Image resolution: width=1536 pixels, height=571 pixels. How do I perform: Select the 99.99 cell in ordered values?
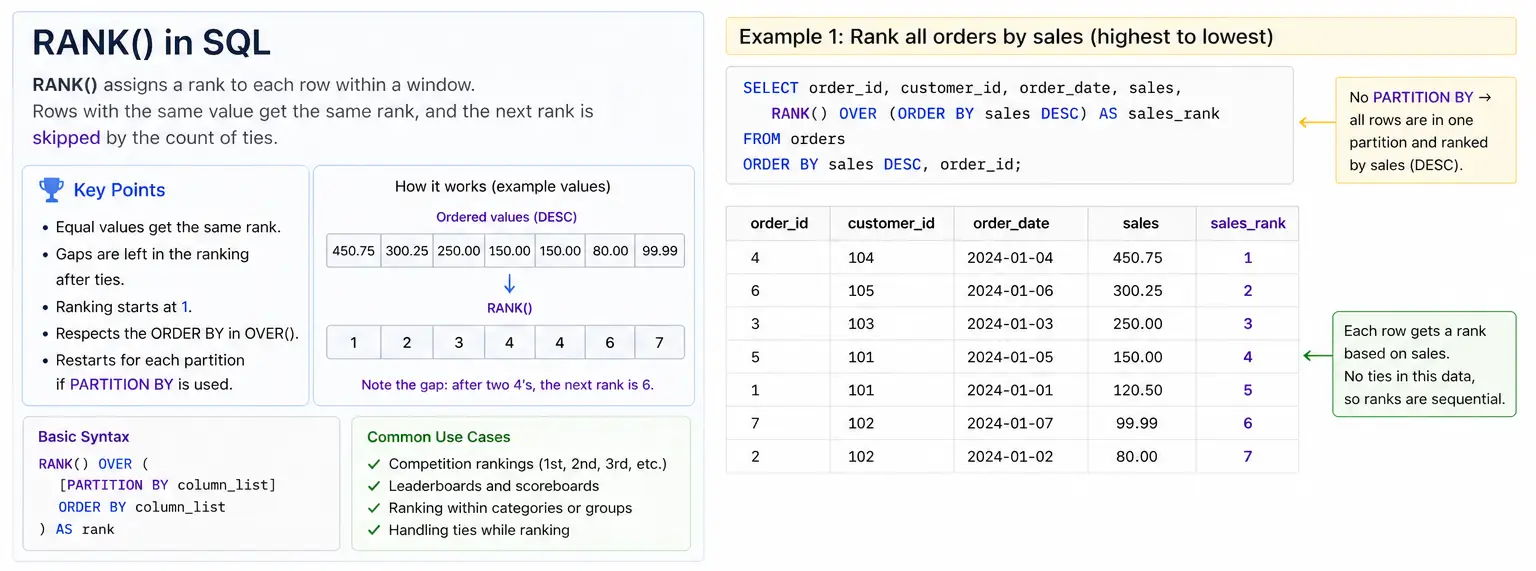pos(660,251)
